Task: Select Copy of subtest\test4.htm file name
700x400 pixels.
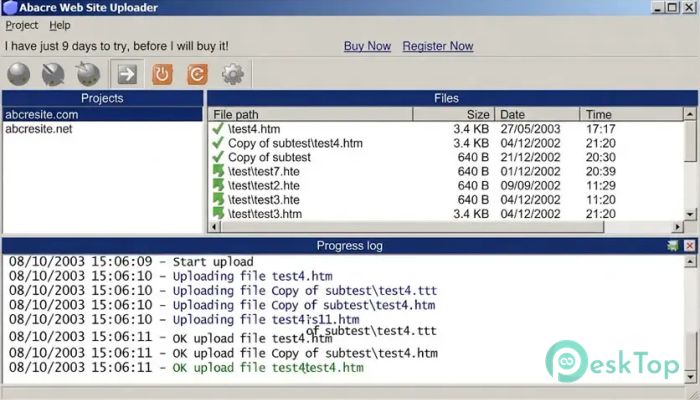Action: click(295, 143)
